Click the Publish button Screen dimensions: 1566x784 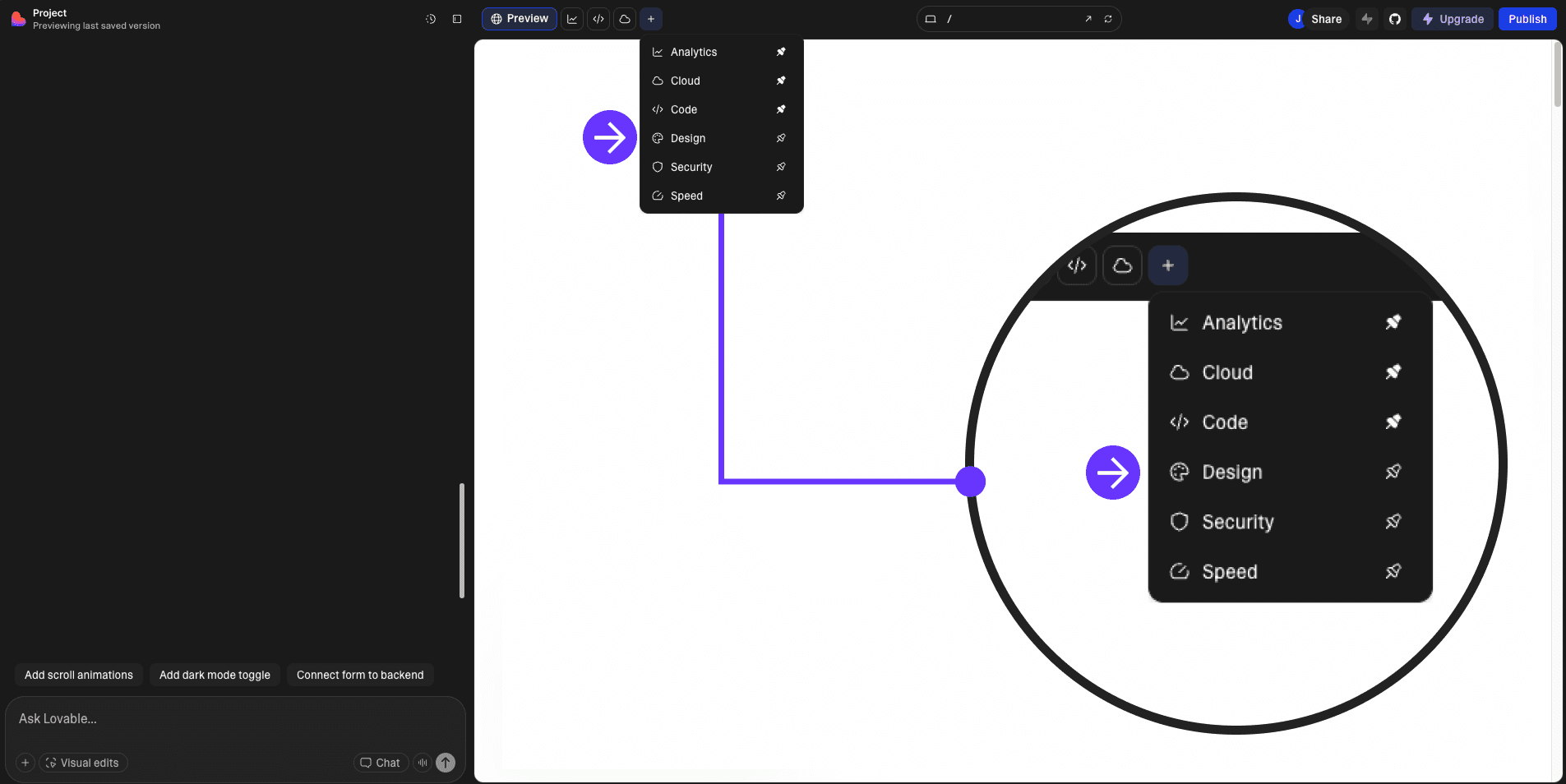(1527, 19)
